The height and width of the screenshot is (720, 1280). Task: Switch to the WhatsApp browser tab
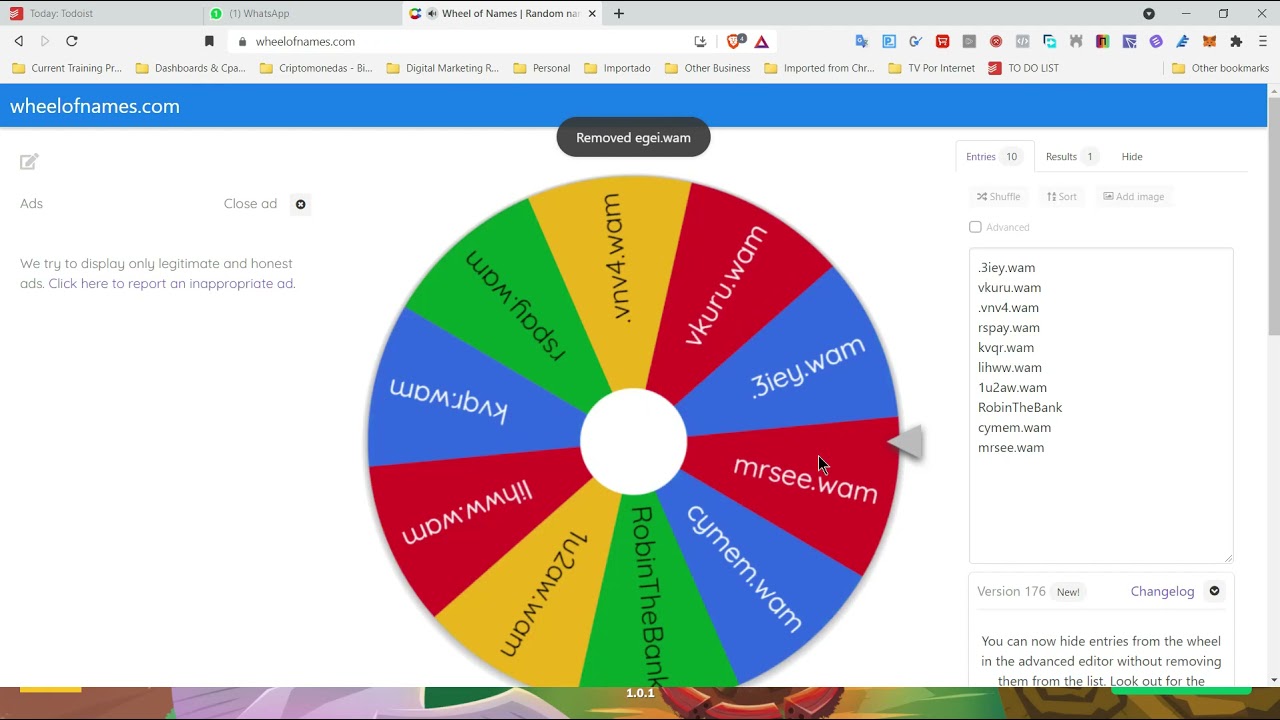pyautogui.click(x=300, y=14)
